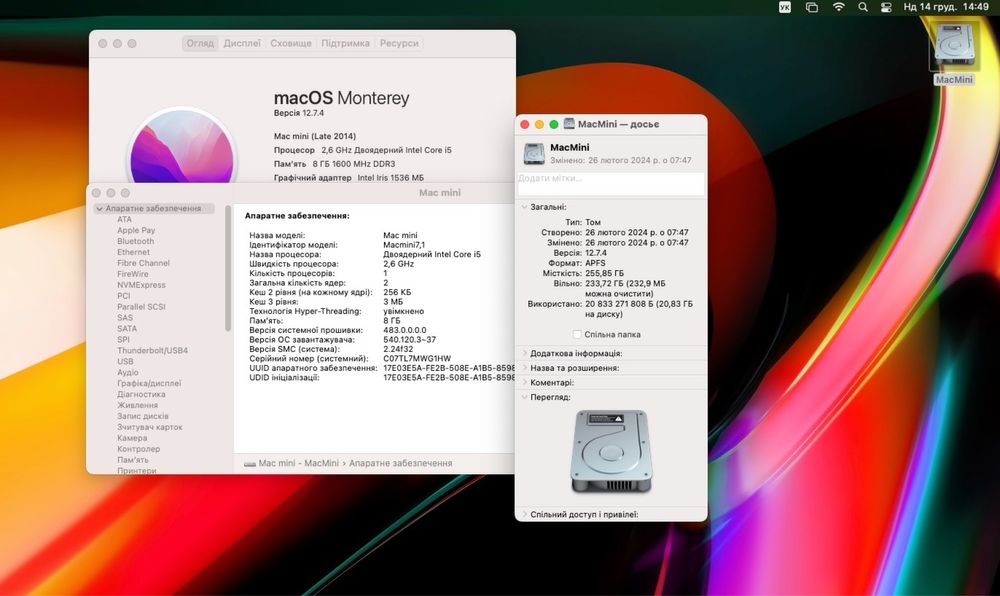
Task: Click the 483.0.0.0.0 firmware version value
Action: (404, 330)
